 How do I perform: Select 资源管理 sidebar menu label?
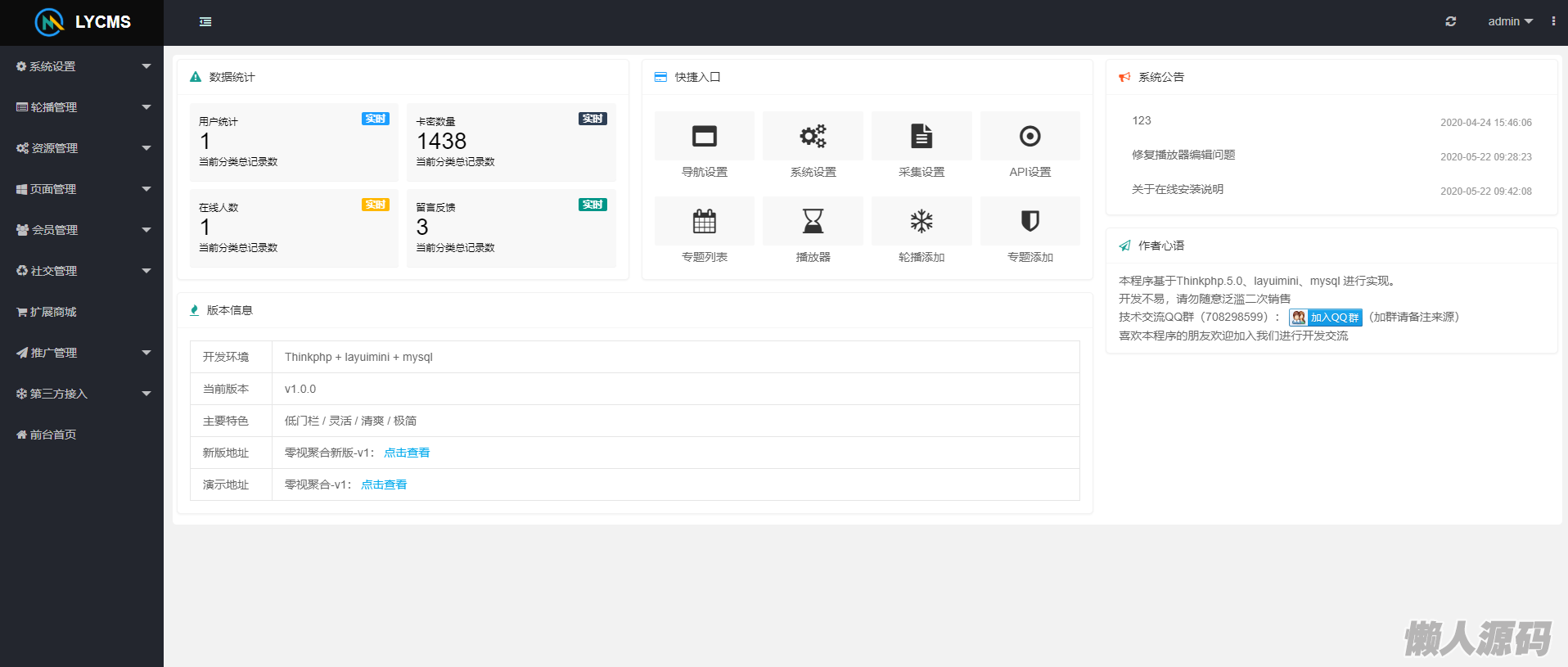tap(55, 148)
